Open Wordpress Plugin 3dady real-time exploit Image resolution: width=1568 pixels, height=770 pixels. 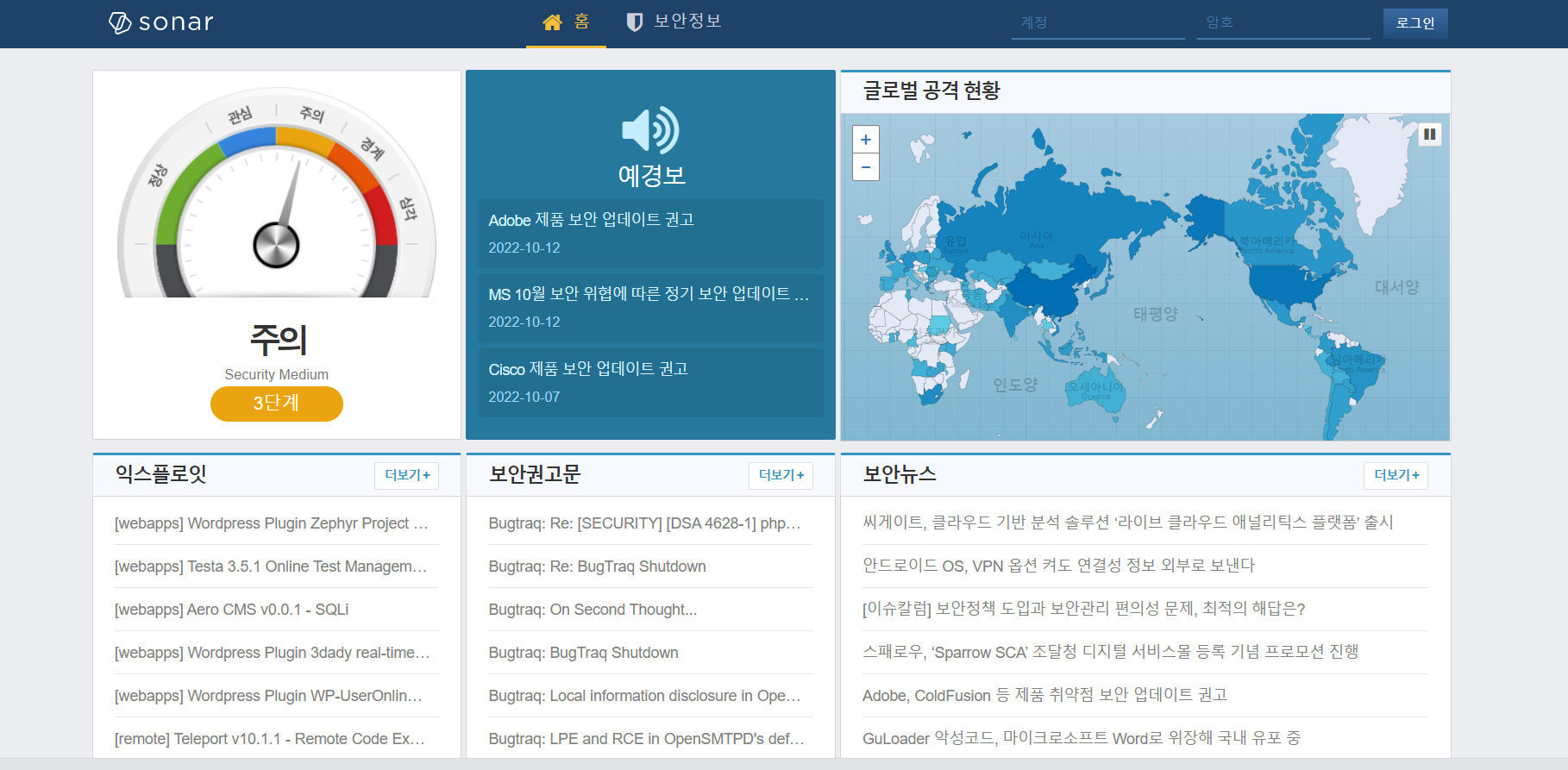tap(272, 653)
